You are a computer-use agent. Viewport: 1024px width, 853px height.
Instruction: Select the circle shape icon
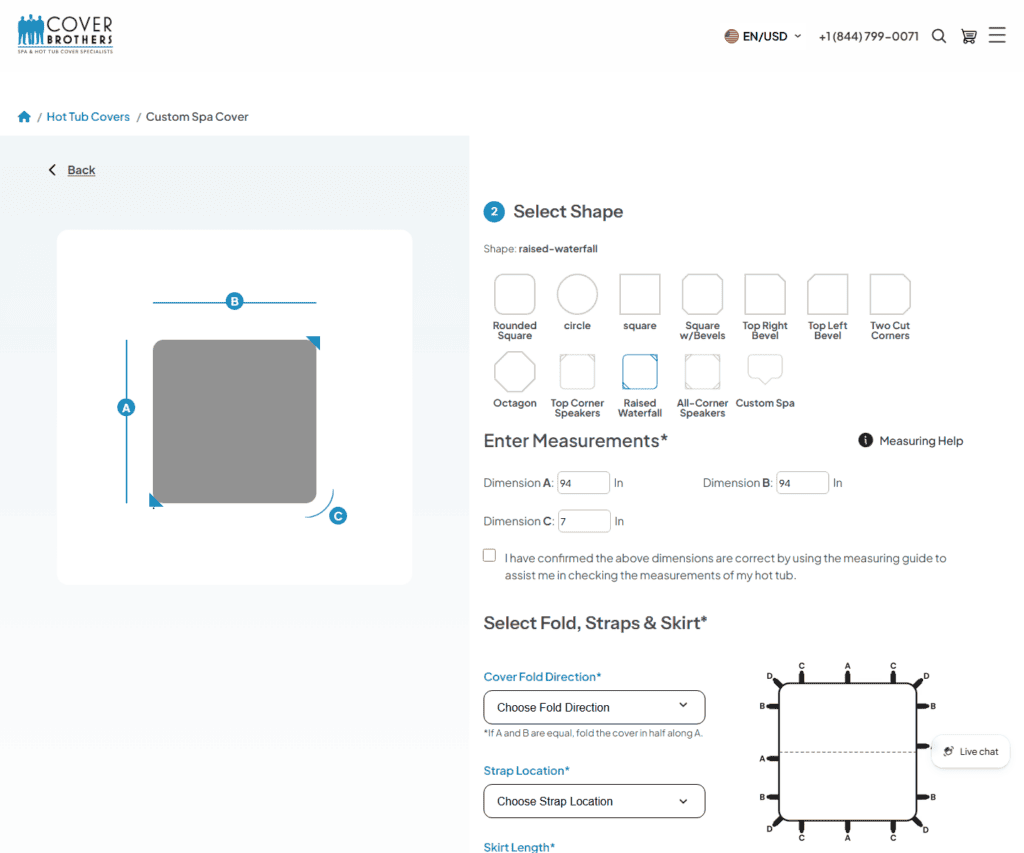coord(577,294)
